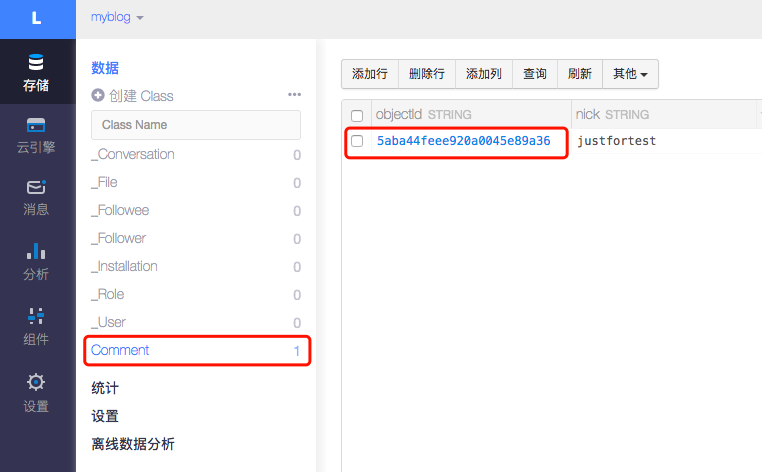Viewport: 762px width, 472px height.
Task: Click the LeanCloud L logo
Action: (36, 19)
